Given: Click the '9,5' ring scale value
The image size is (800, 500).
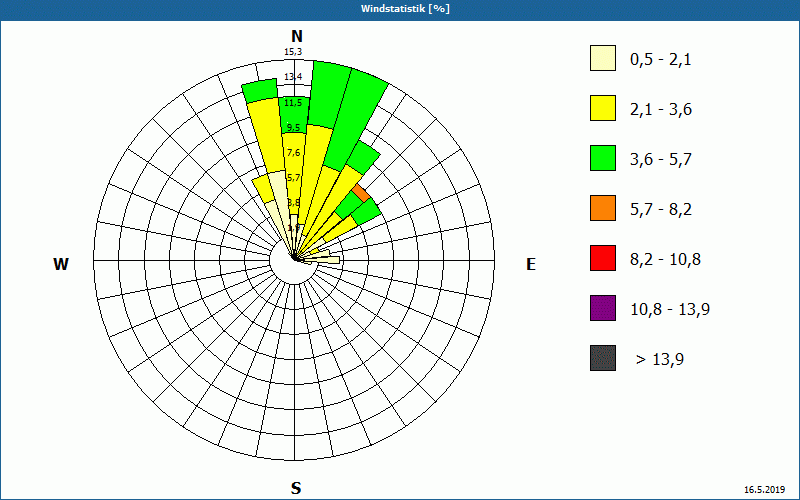Looking at the screenshot, I should [x=293, y=128].
